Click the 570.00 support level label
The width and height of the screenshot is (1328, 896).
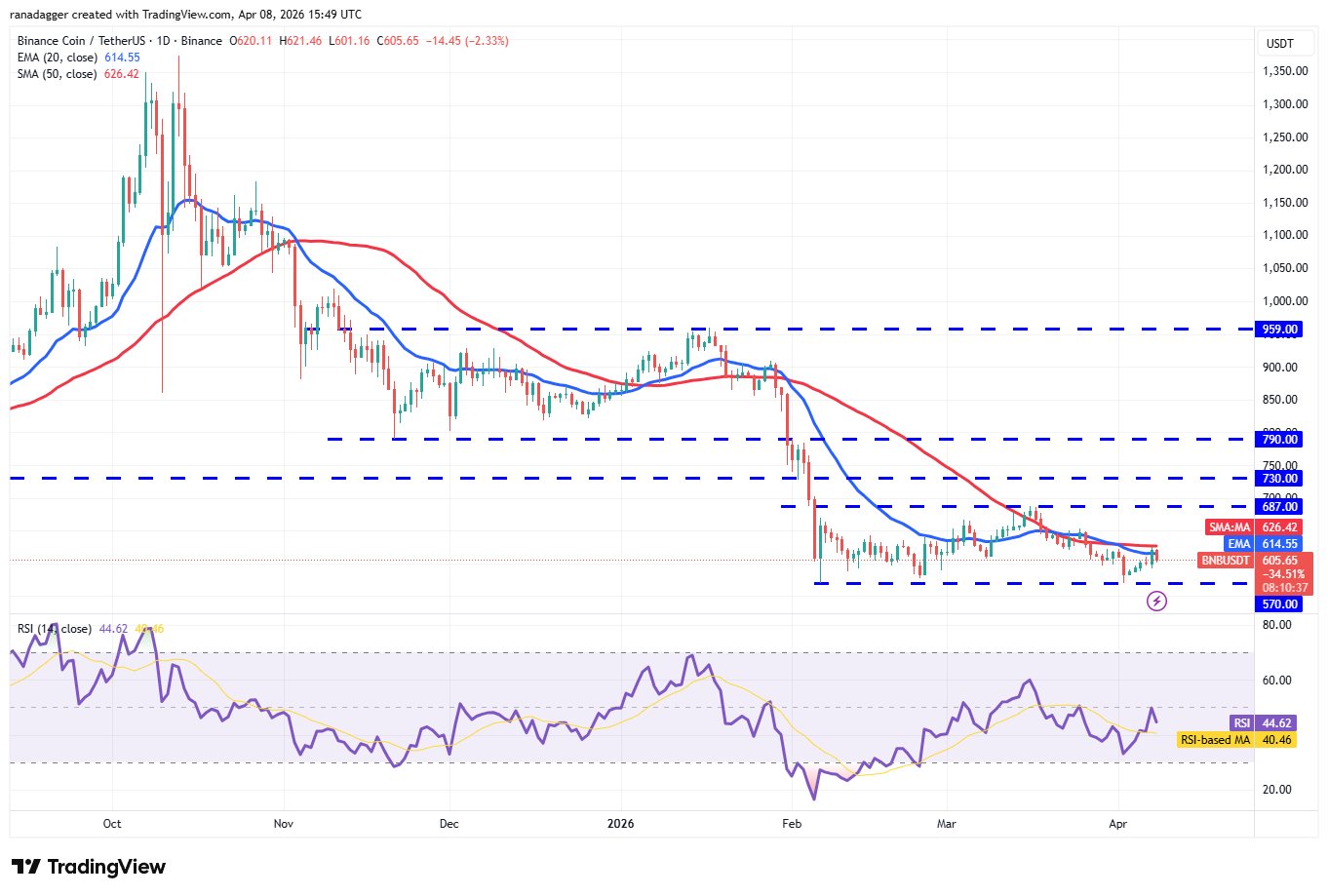pyautogui.click(x=1279, y=604)
